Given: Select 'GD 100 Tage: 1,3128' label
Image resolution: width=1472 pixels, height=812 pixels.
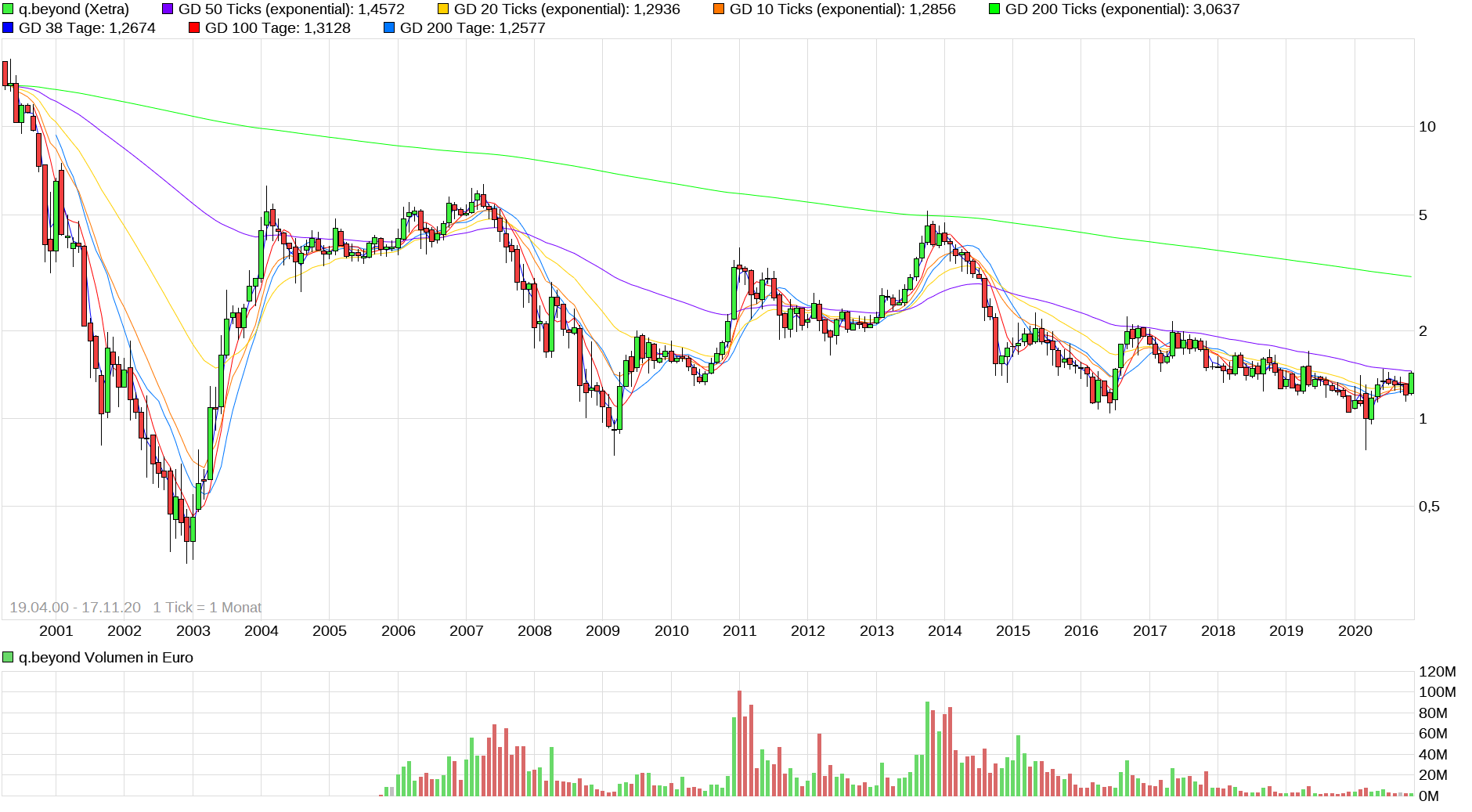Looking at the screenshot, I should [277, 28].
